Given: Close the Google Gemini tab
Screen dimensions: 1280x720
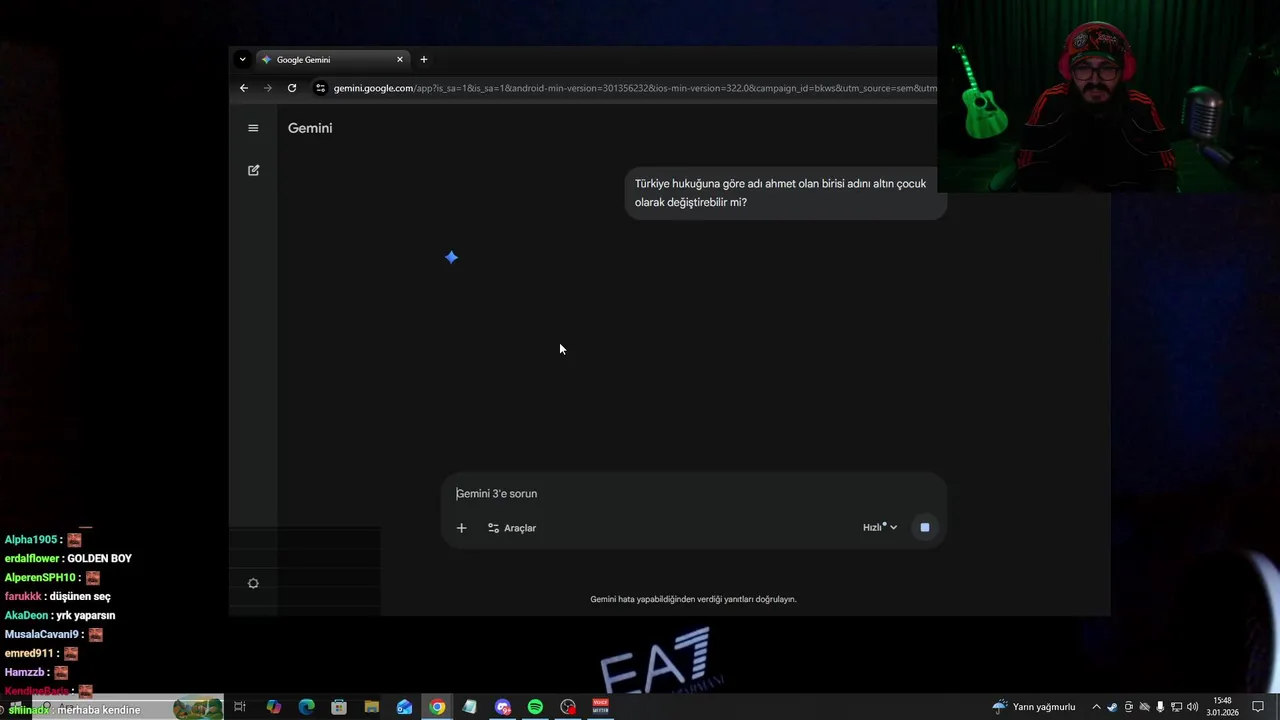Looking at the screenshot, I should coord(400,60).
